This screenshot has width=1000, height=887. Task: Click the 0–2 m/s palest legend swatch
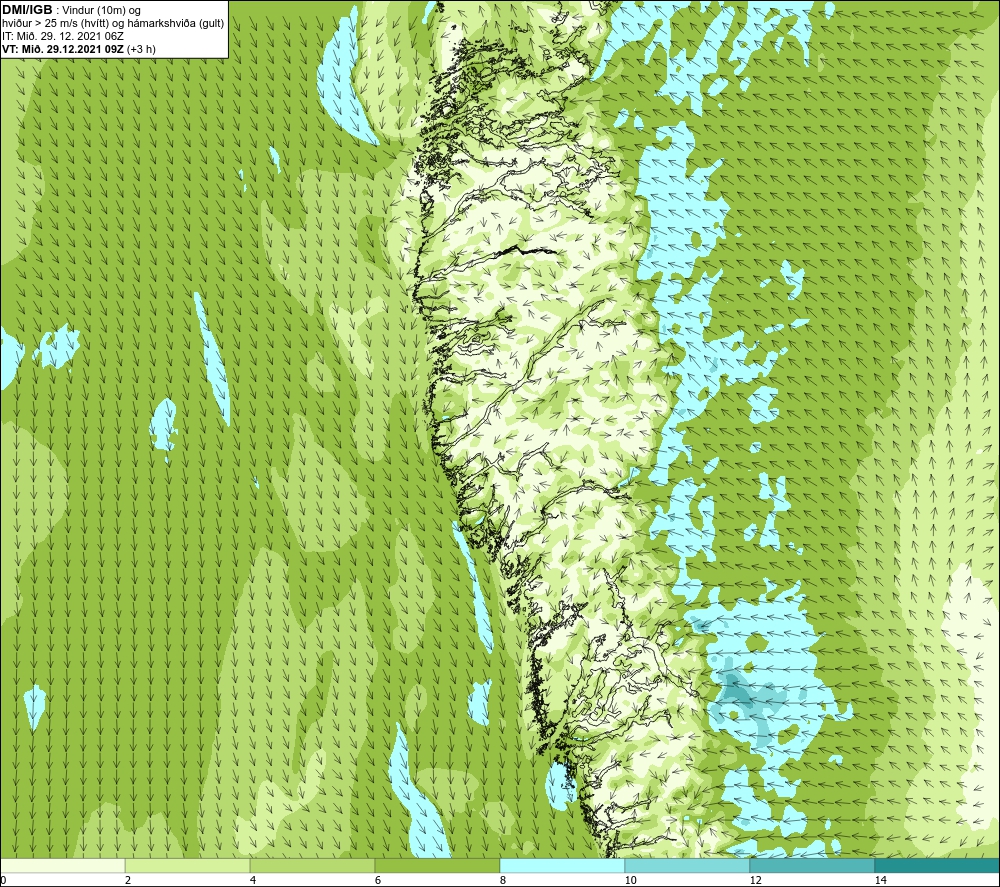(x=62, y=865)
